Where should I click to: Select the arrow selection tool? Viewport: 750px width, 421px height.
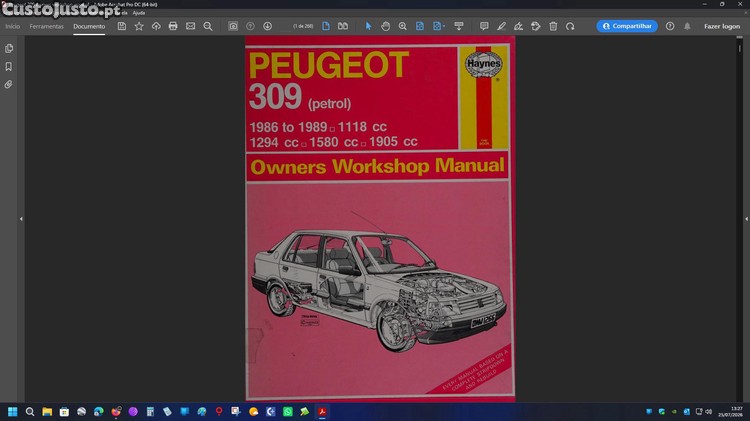click(368, 26)
